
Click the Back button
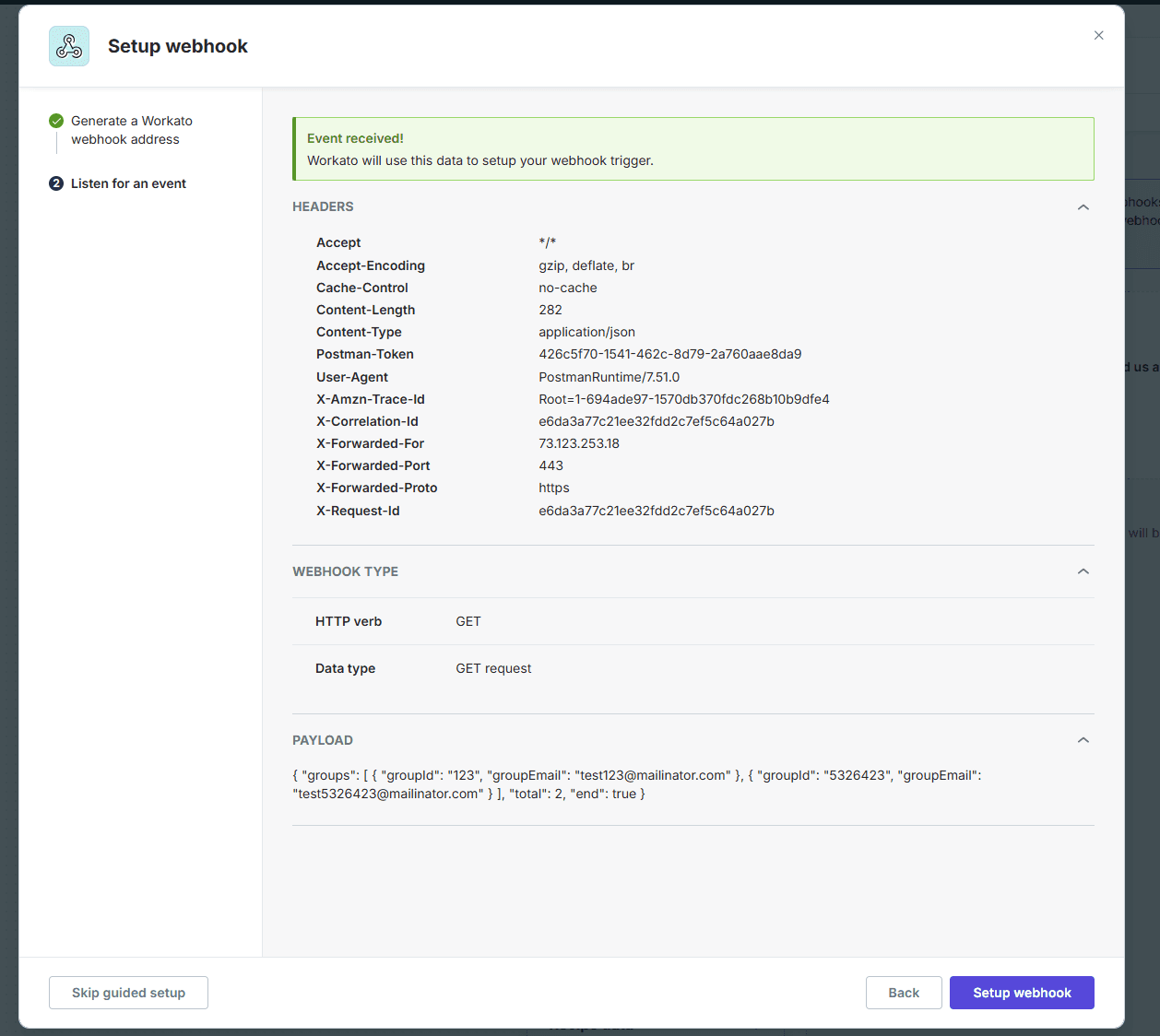904,993
